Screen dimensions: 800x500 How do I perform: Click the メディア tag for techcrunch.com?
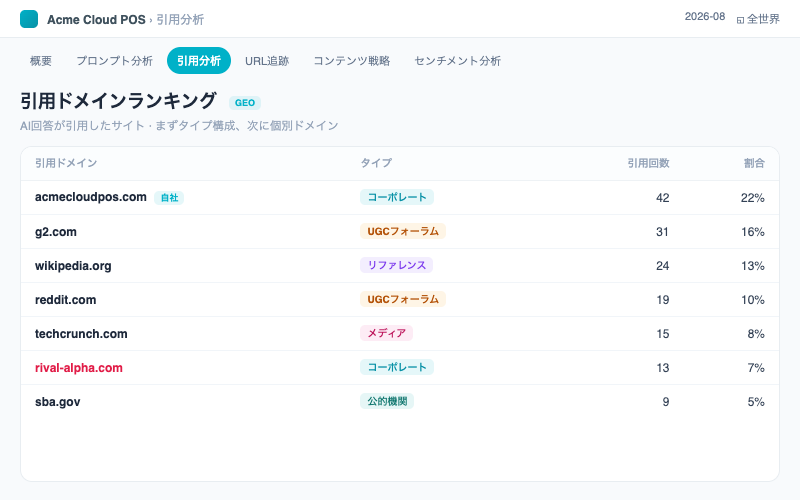pos(386,333)
